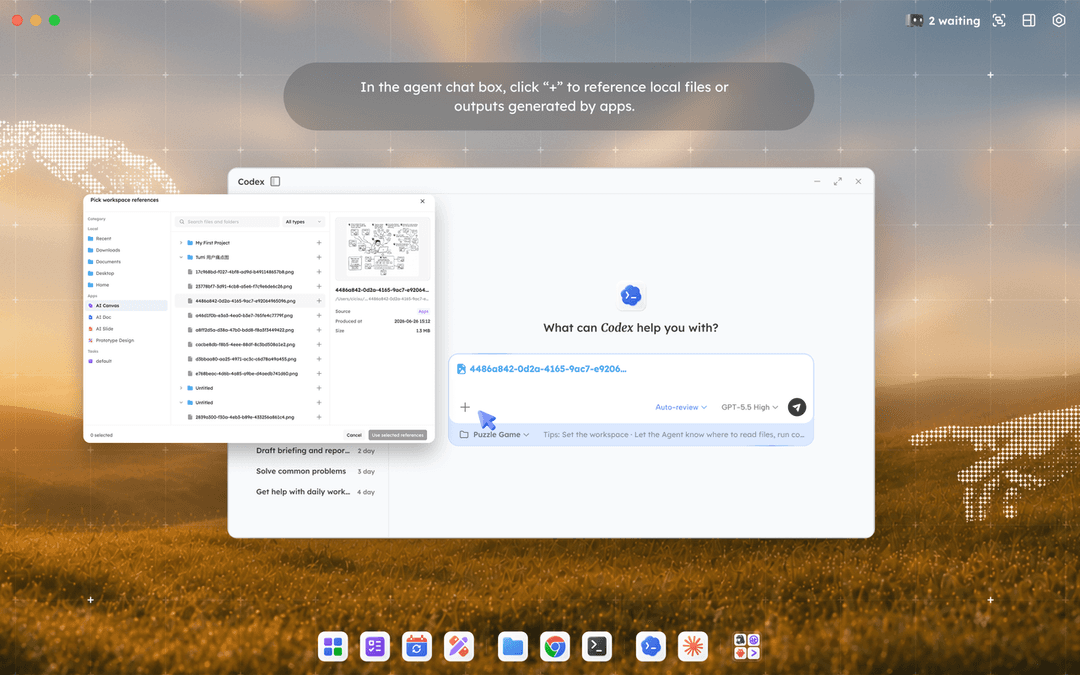Collapse the expanded Untitled folder chevron
The image size is (1080, 675).
(x=181, y=402)
